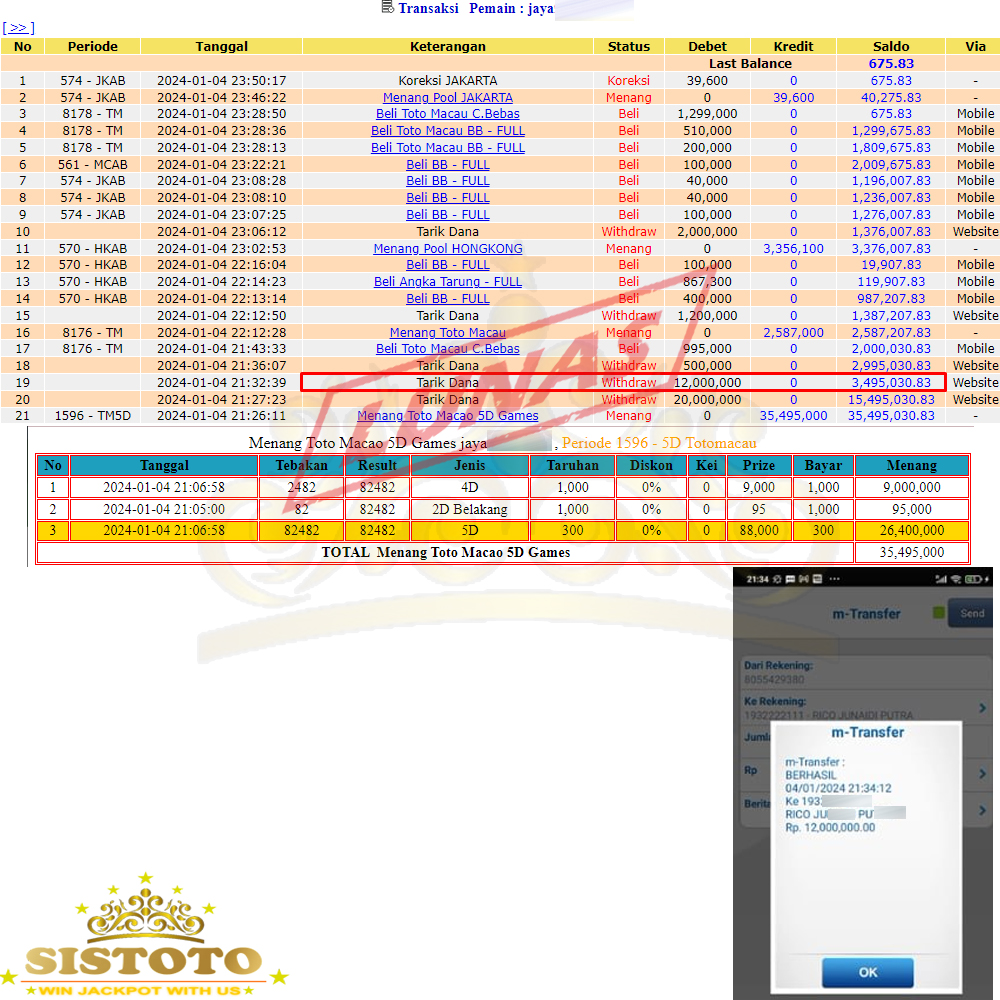Expand the [>>] link above the table
The image size is (1000, 1000).
point(18,28)
